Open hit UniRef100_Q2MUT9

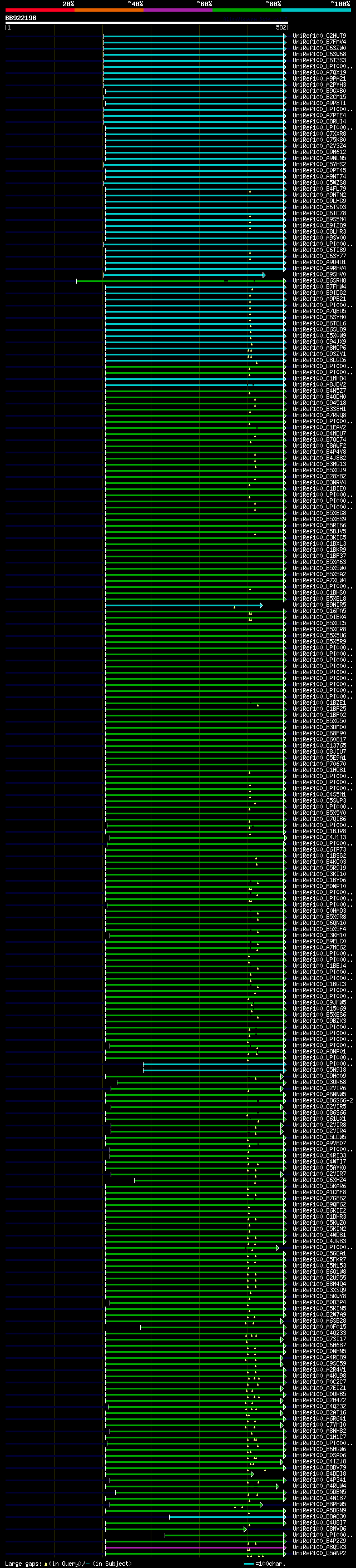319,36
